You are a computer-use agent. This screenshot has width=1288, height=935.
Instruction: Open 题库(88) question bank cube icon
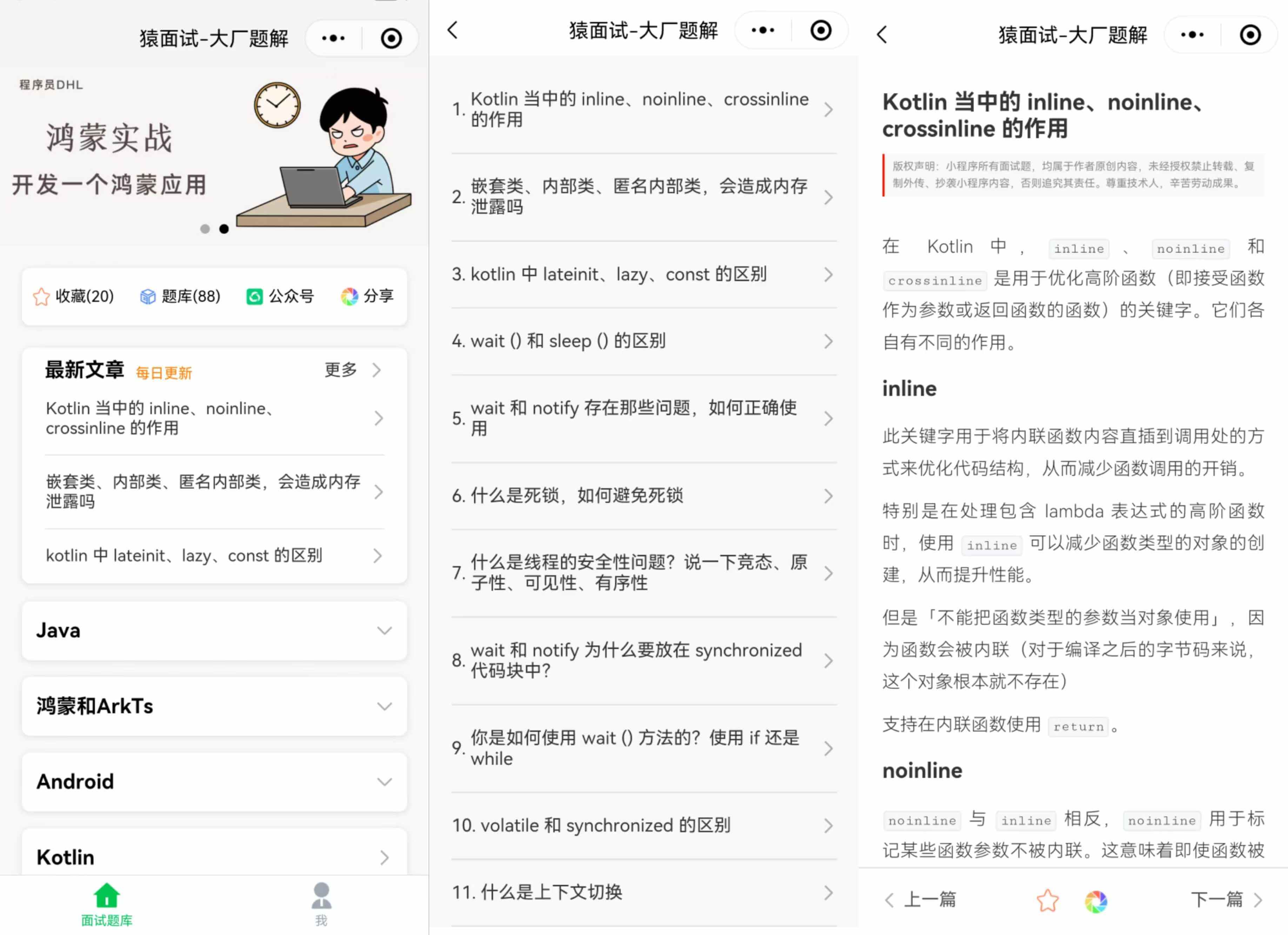point(179,296)
